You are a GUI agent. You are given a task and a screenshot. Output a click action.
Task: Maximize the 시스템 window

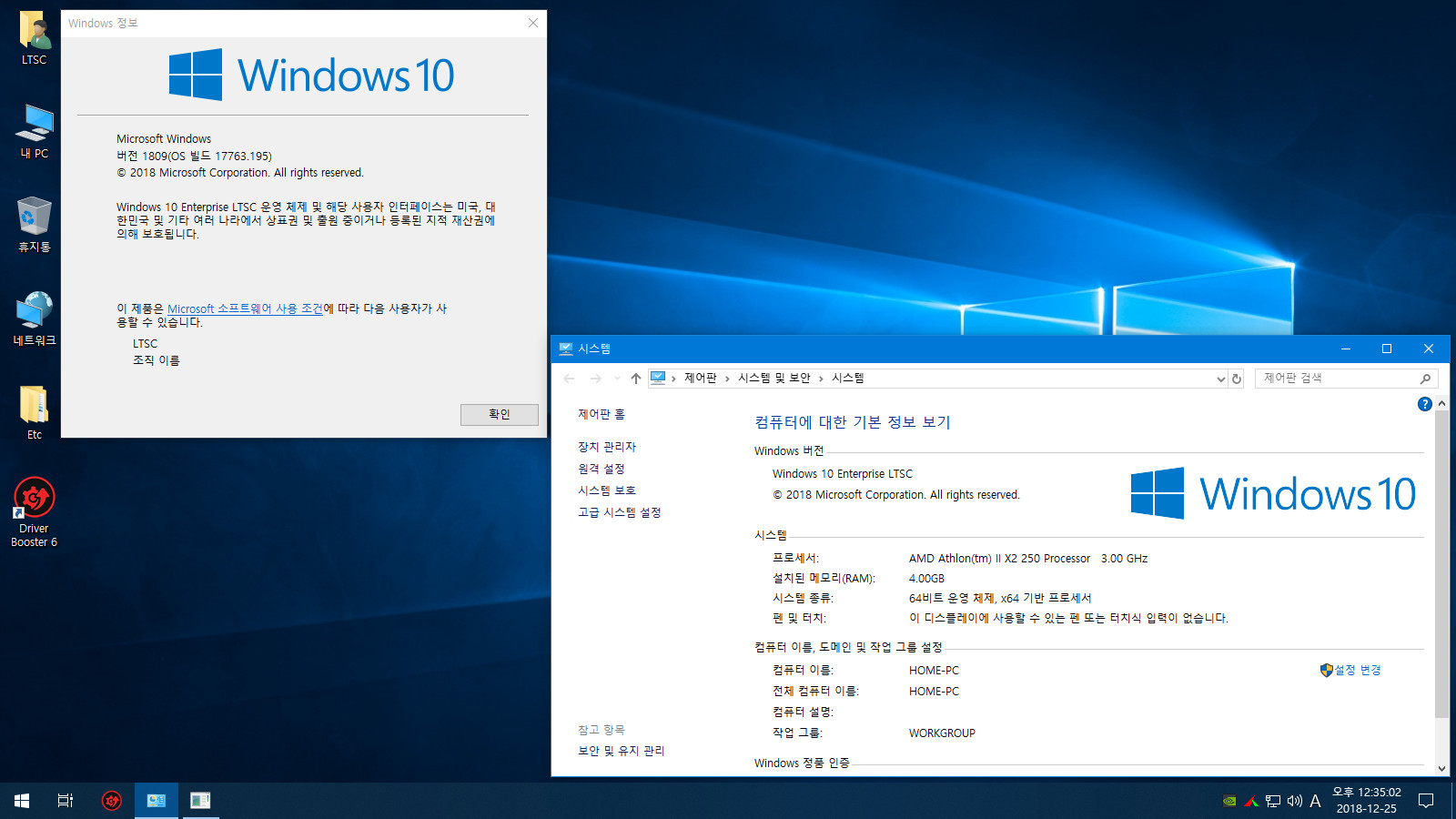point(1387,349)
